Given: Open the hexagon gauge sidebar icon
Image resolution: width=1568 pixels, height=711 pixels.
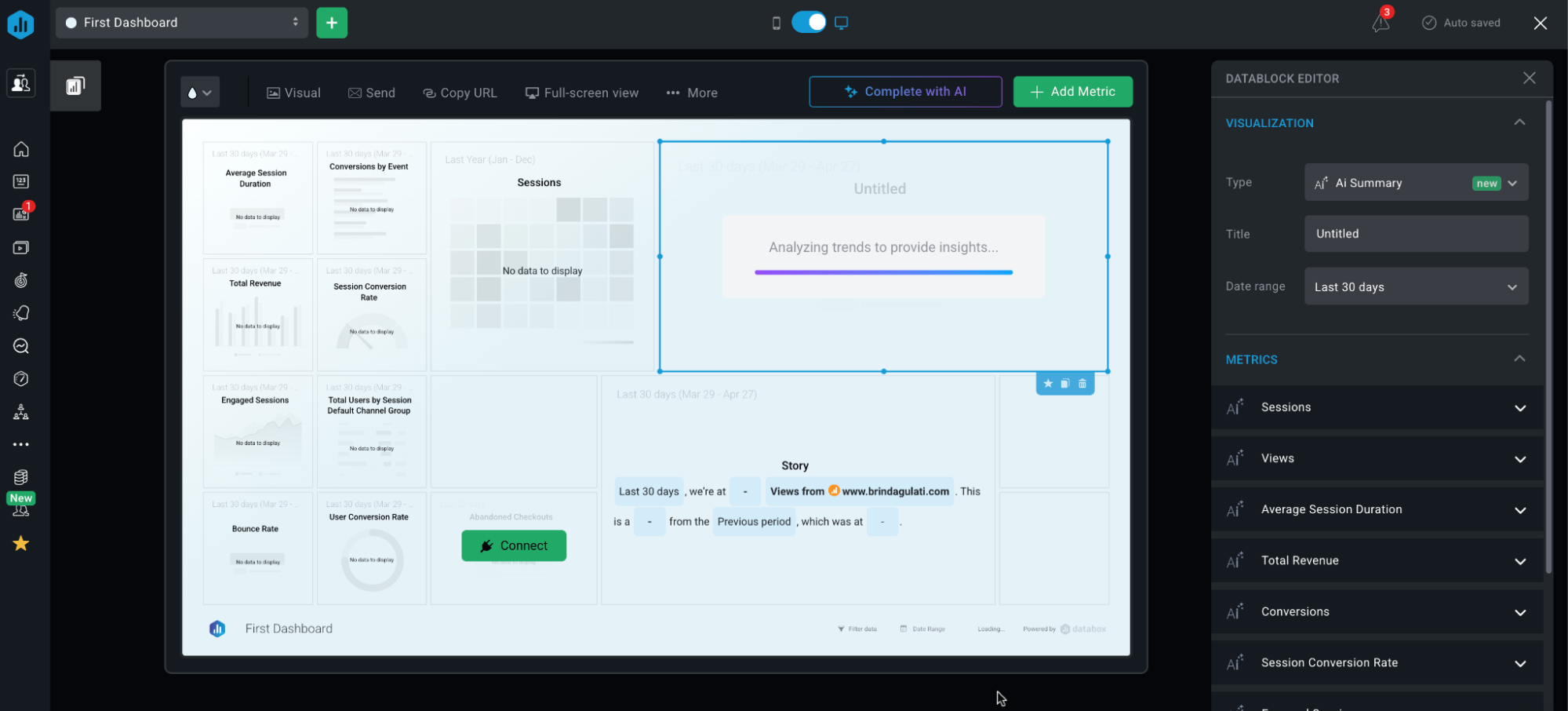Looking at the screenshot, I should coord(21,379).
